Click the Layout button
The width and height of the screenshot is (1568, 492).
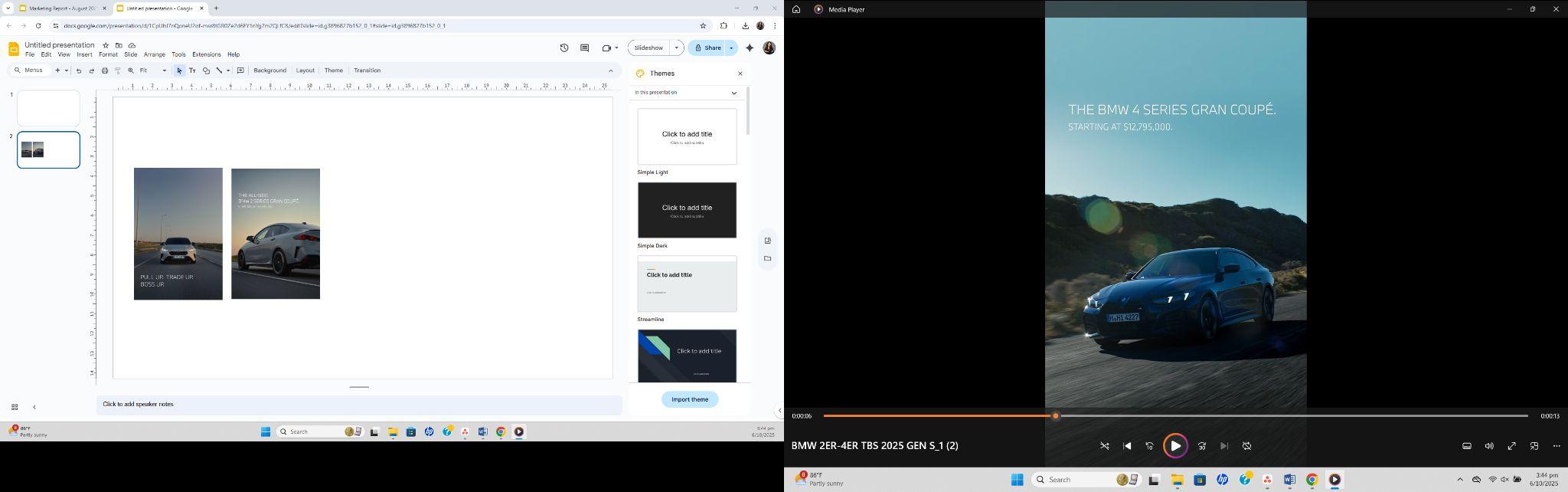pyautogui.click(x=305, y=71)
